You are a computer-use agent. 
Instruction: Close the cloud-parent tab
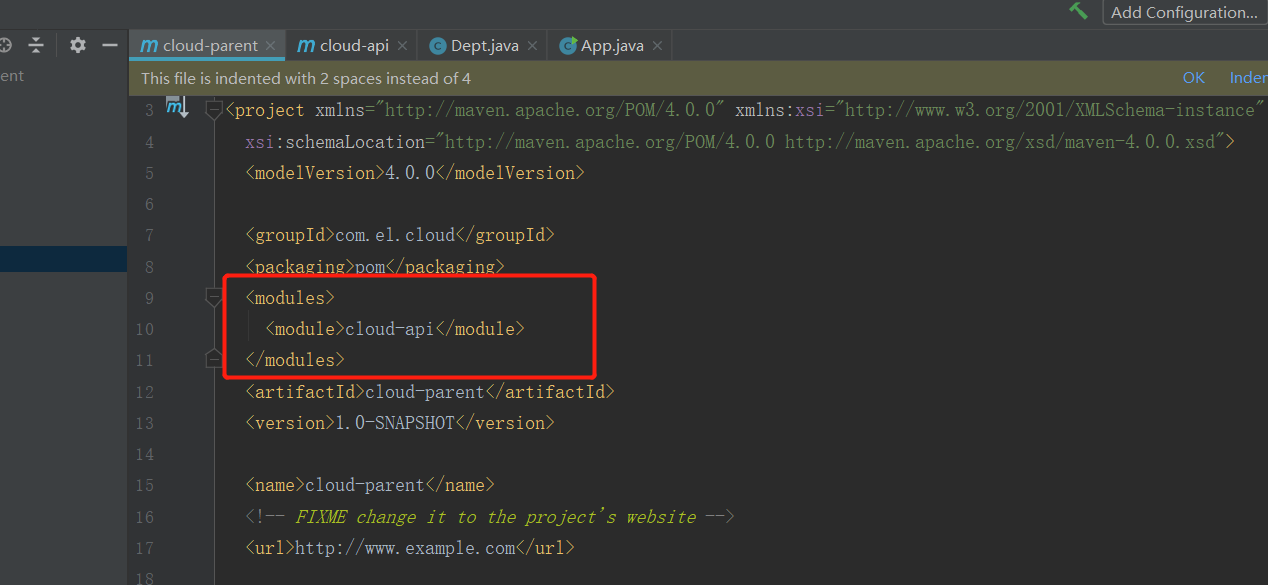271,46
